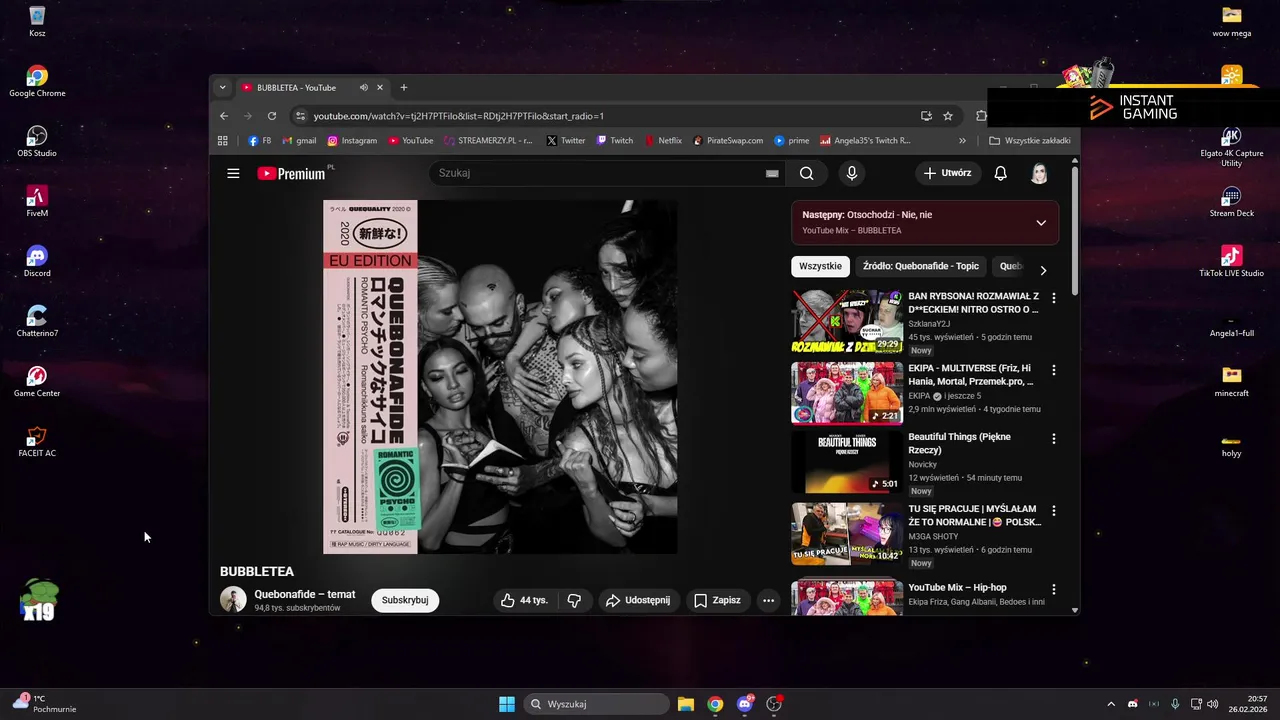Open the Windows Start menu

pyautogui.click(x=507, y=704)
